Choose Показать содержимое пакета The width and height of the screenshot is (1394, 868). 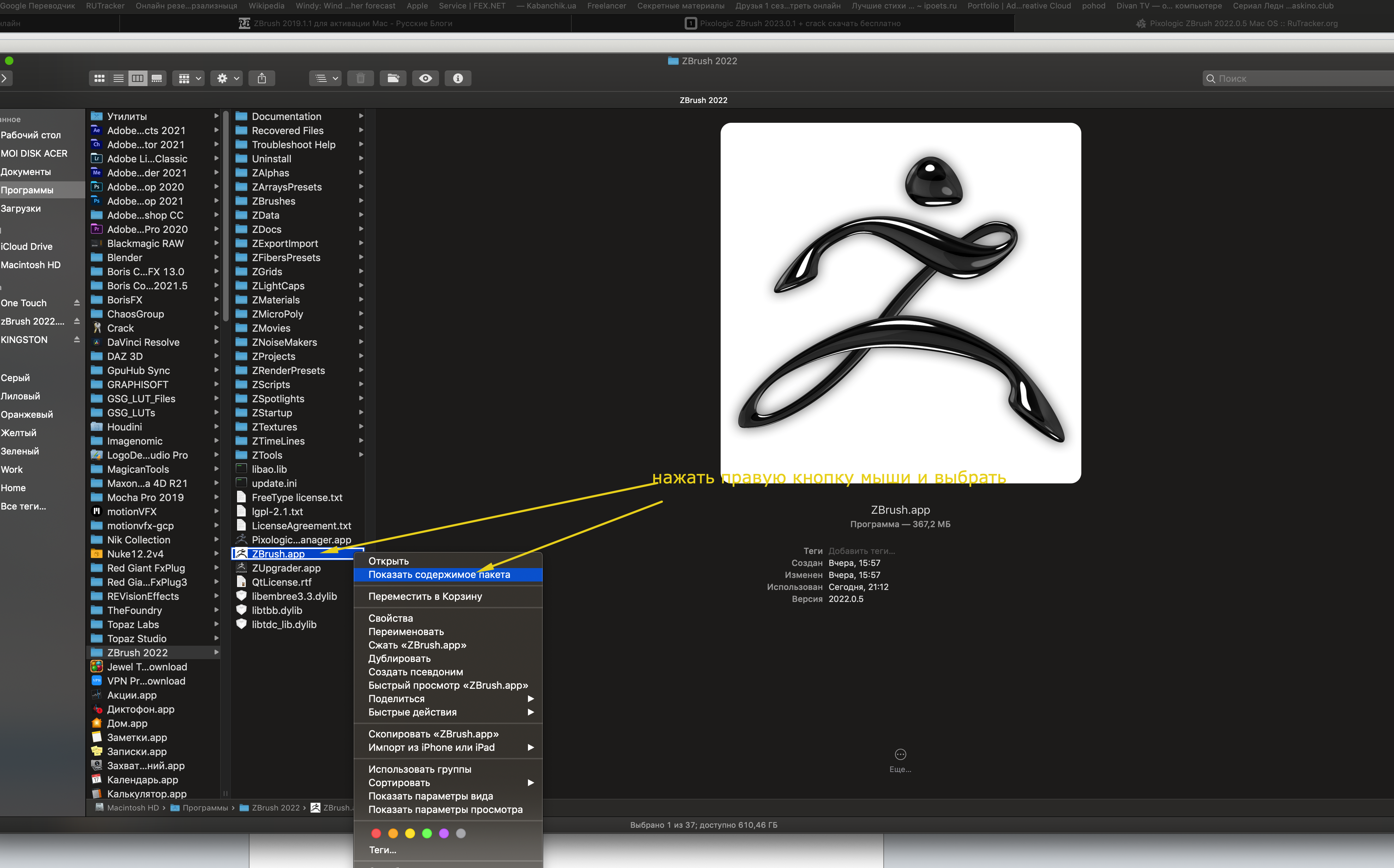(448, 575)
